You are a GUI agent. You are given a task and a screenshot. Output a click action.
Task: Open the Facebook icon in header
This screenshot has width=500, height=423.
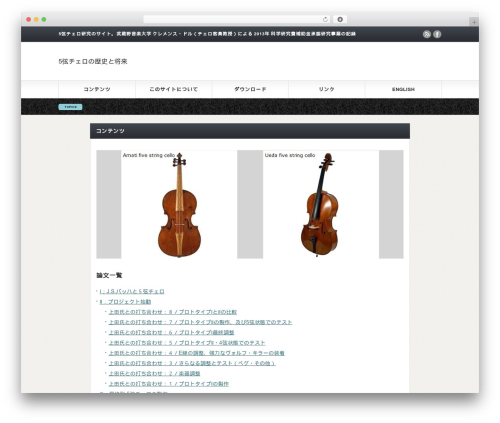click(437, 34)
